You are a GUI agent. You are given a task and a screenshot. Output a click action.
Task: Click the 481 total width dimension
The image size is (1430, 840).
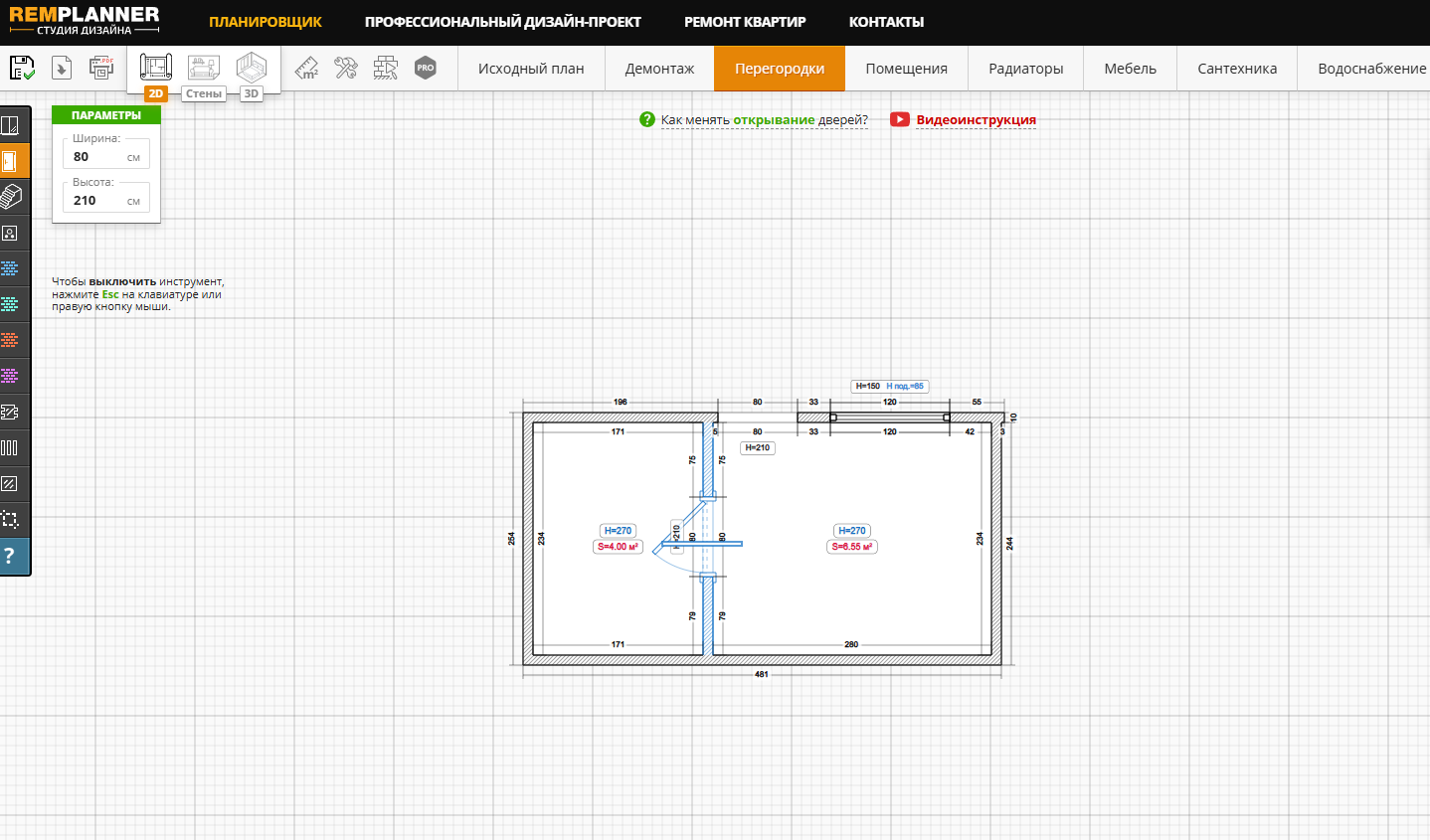pyautogui.click(x=762, y=674)
